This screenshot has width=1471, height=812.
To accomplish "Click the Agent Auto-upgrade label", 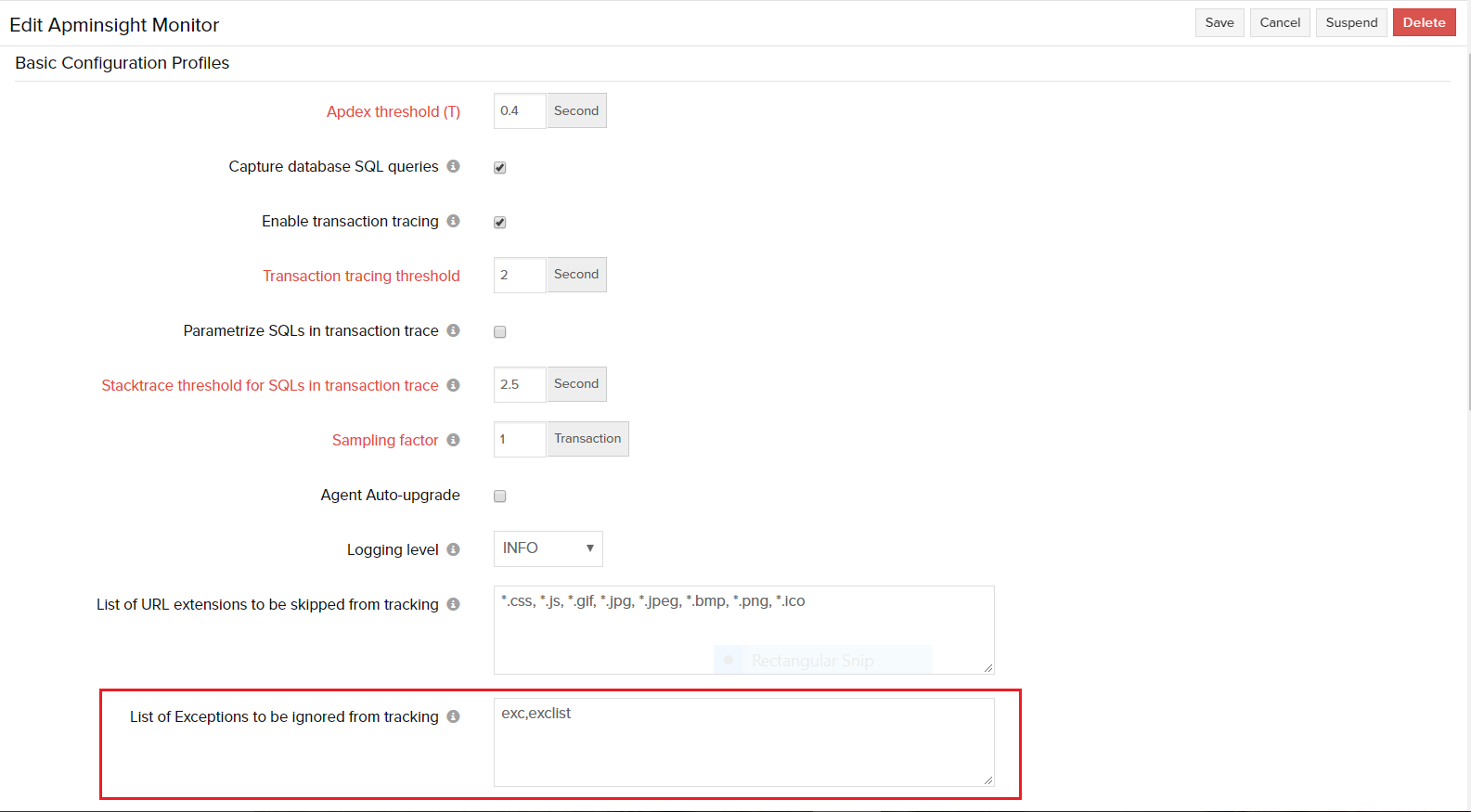I will click(x=390, y=495).
